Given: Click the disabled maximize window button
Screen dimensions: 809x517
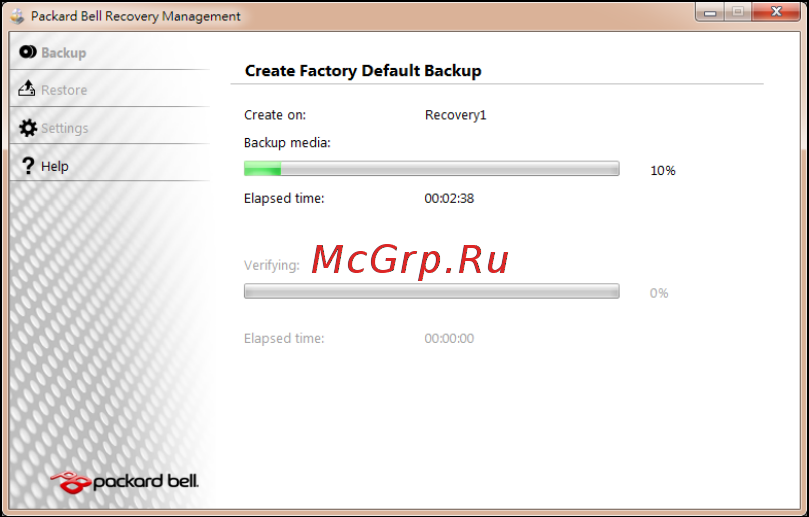Looking at the screenshot, I should click(738, 12).
